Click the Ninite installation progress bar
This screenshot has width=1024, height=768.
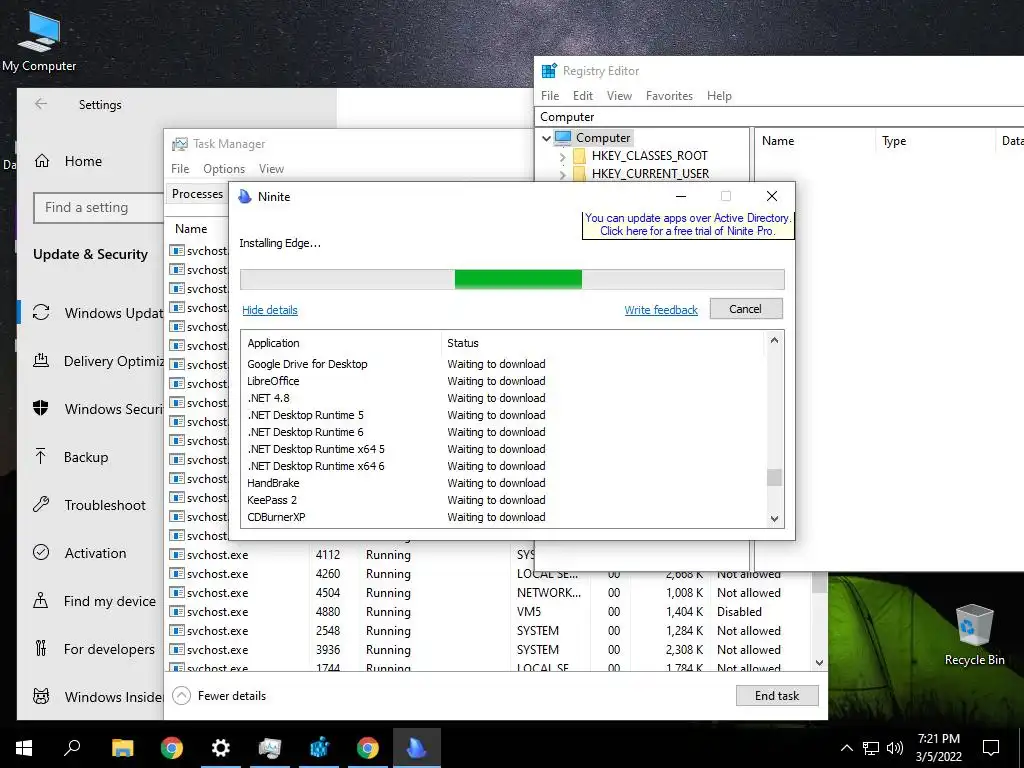(512, 280)
